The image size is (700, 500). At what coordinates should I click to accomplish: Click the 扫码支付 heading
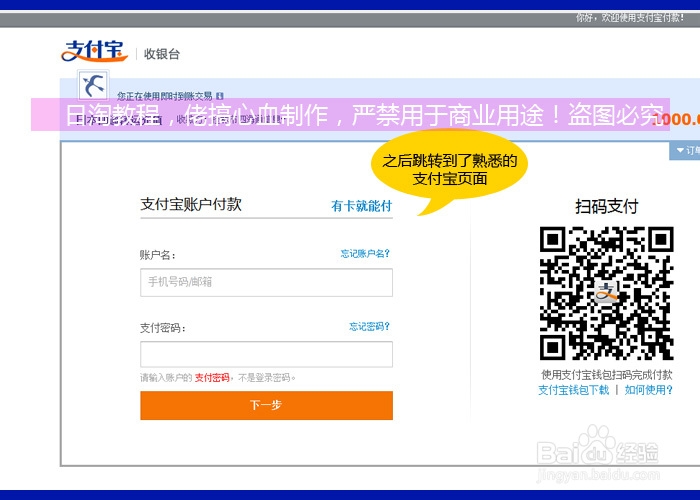coord(606,206)
